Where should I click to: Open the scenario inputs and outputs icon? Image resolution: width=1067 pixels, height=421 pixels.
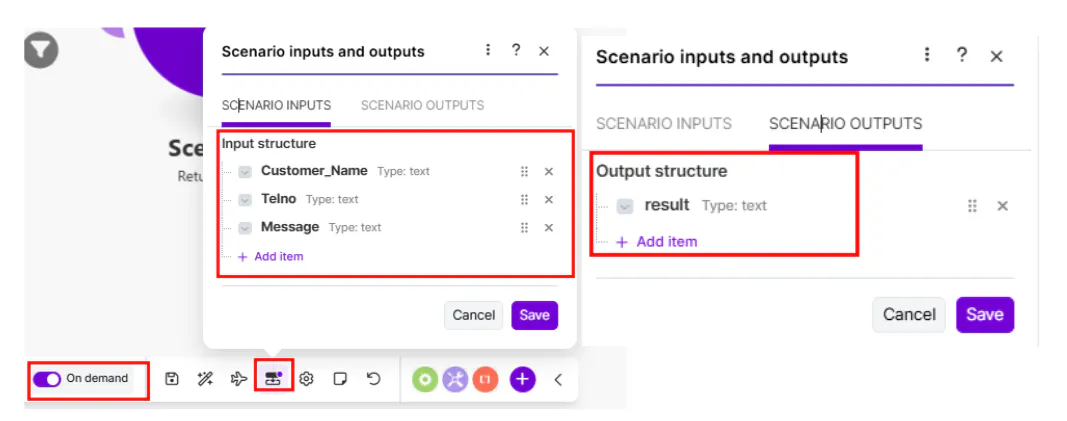pos(273,379)
